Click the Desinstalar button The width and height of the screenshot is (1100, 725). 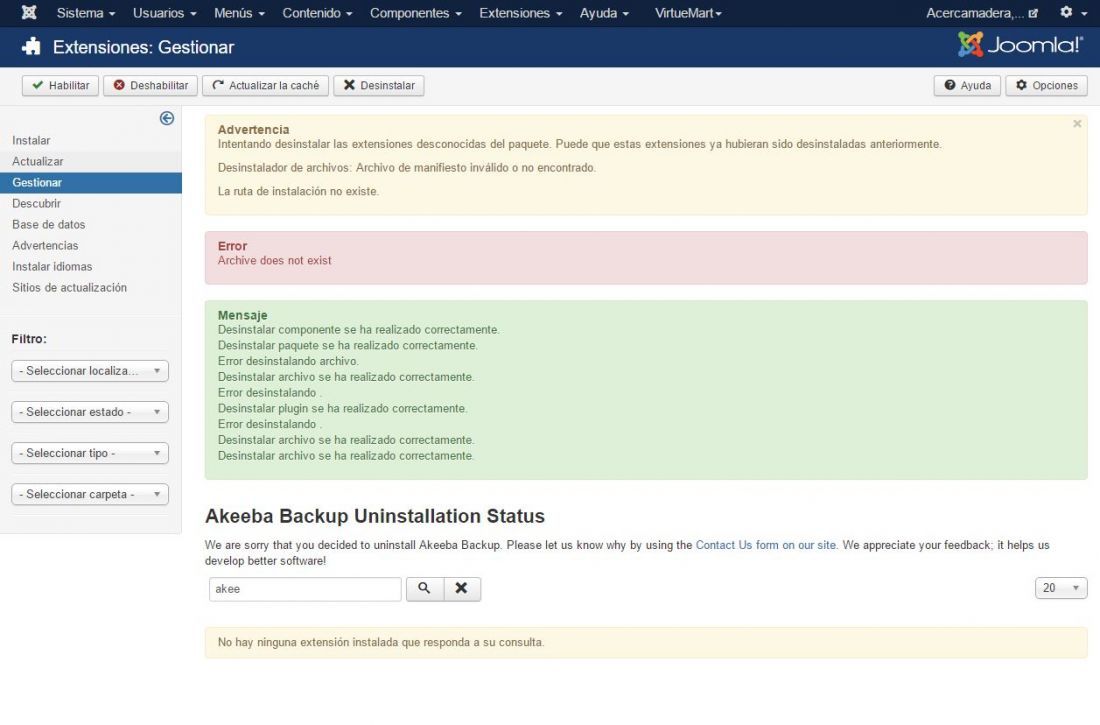point(379,86)
